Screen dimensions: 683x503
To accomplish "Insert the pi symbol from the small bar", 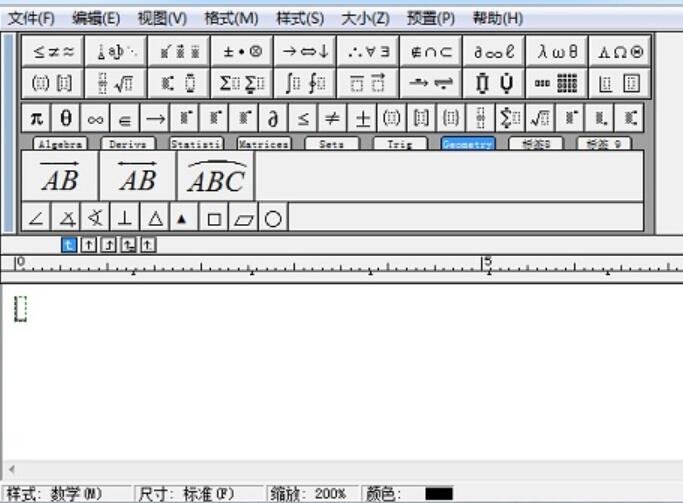I will coord(36,119).
